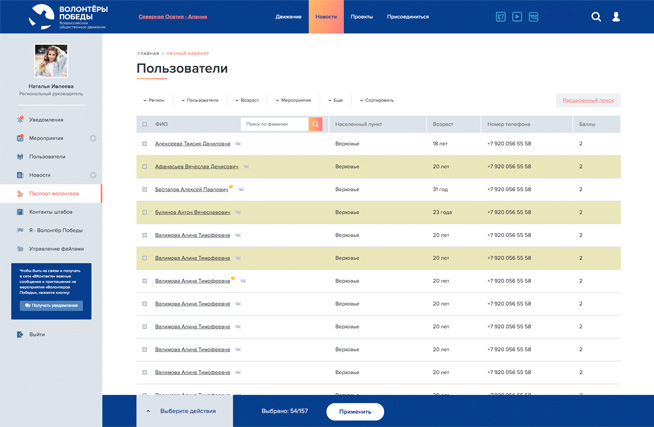Click Наталья Ивлеева's profile photo
654x427 pixels.
click(51, 61)
